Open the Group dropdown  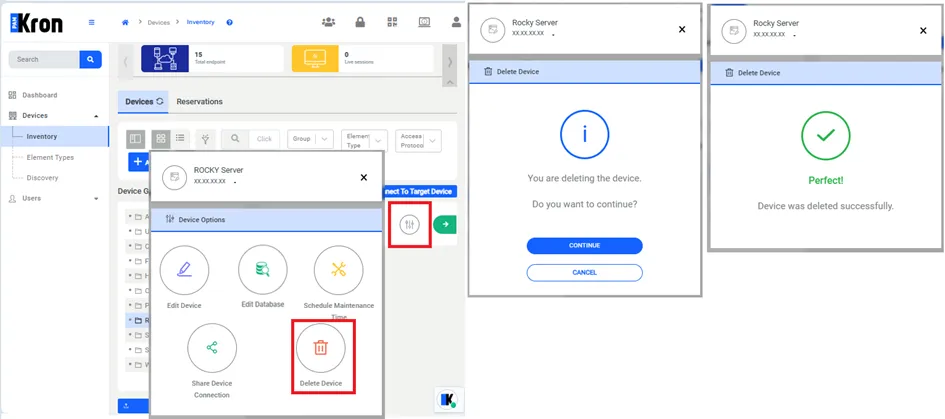tap(310, 139)
